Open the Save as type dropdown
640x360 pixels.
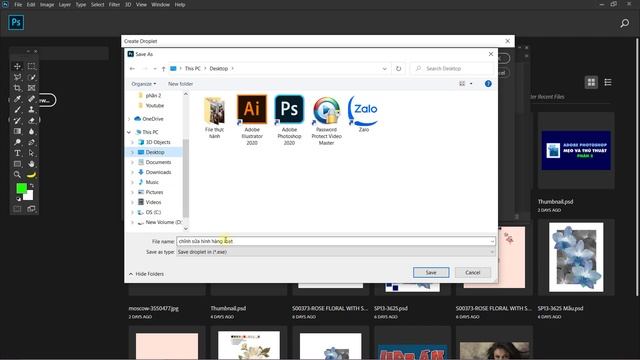(336, 252)
